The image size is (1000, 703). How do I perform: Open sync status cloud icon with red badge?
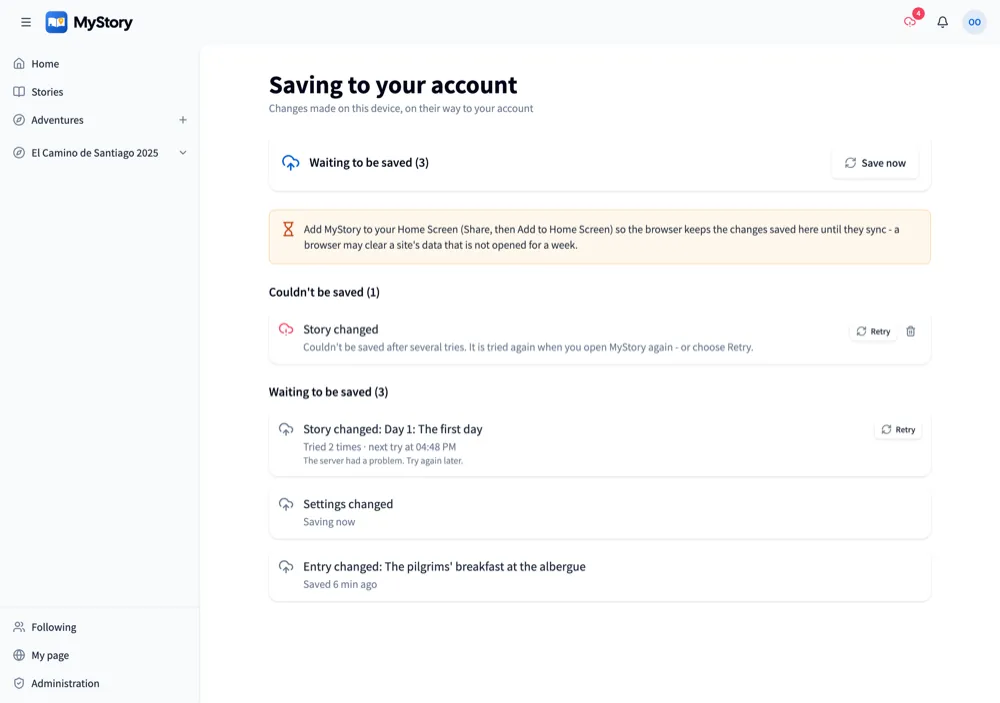point(911,22)
